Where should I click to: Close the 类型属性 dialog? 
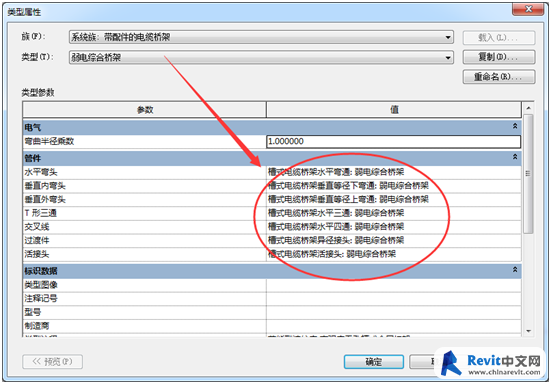point(528,9)
